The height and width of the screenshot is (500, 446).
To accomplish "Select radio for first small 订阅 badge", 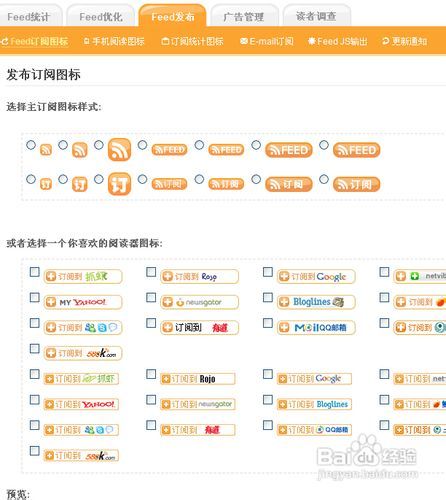I will [142, 179].
